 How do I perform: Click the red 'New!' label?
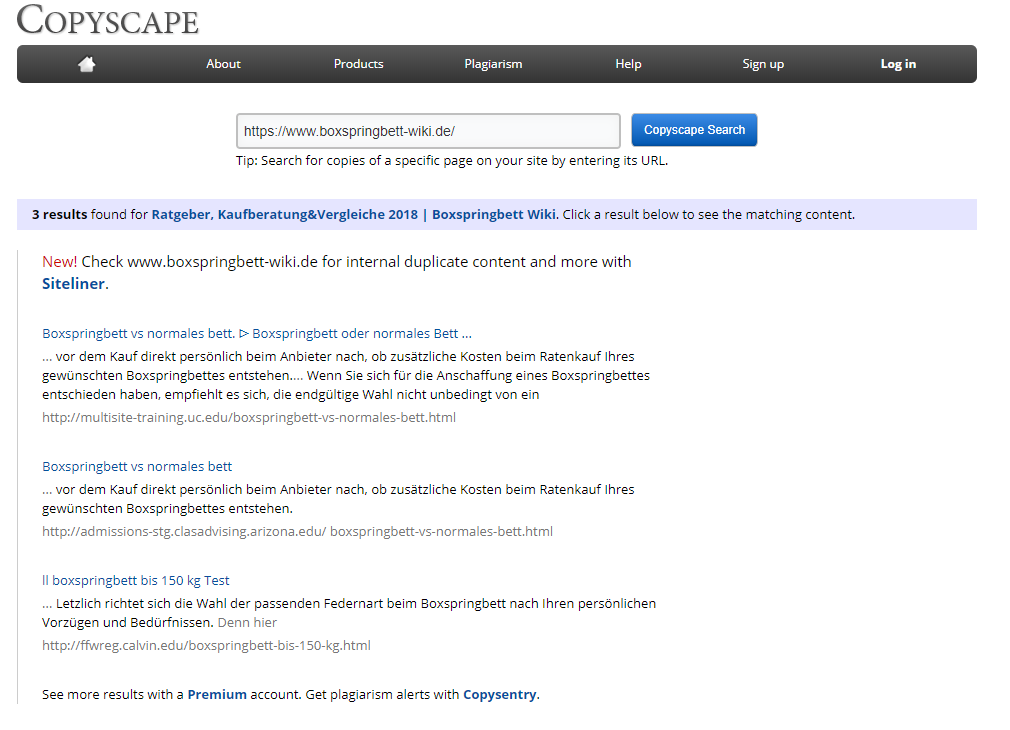(59, 262)
